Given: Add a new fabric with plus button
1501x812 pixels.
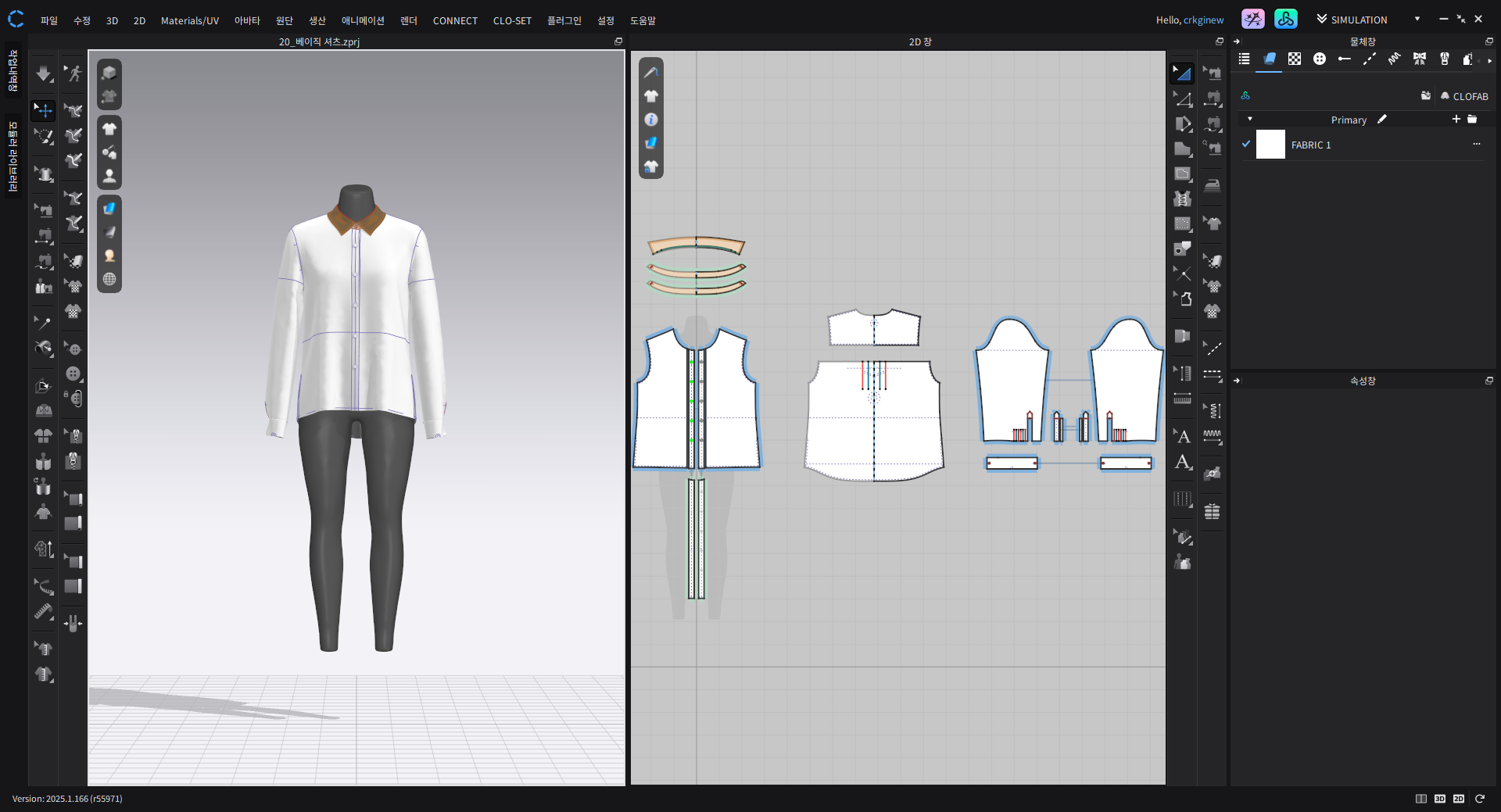Looking at the screenshot, I should [1456, 120].
